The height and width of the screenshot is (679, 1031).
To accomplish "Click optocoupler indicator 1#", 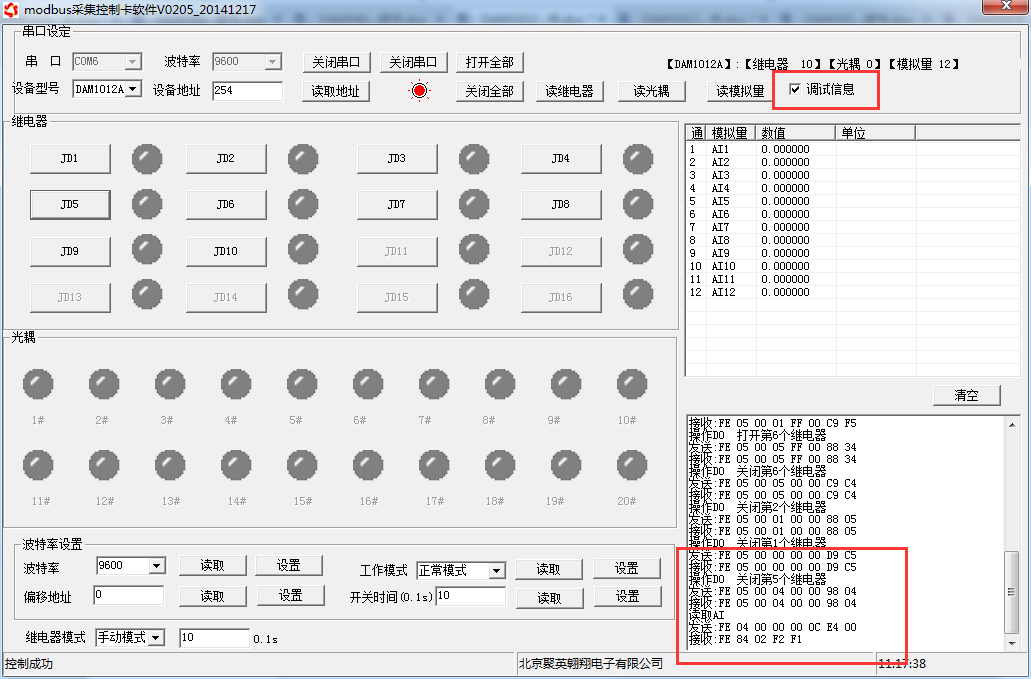I will (x=38, y=384).
